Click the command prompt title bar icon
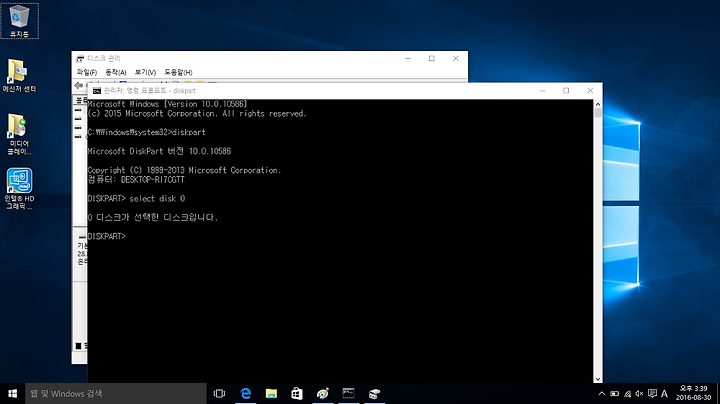This screenshot has width=720, height=404. tap(97, 91)
